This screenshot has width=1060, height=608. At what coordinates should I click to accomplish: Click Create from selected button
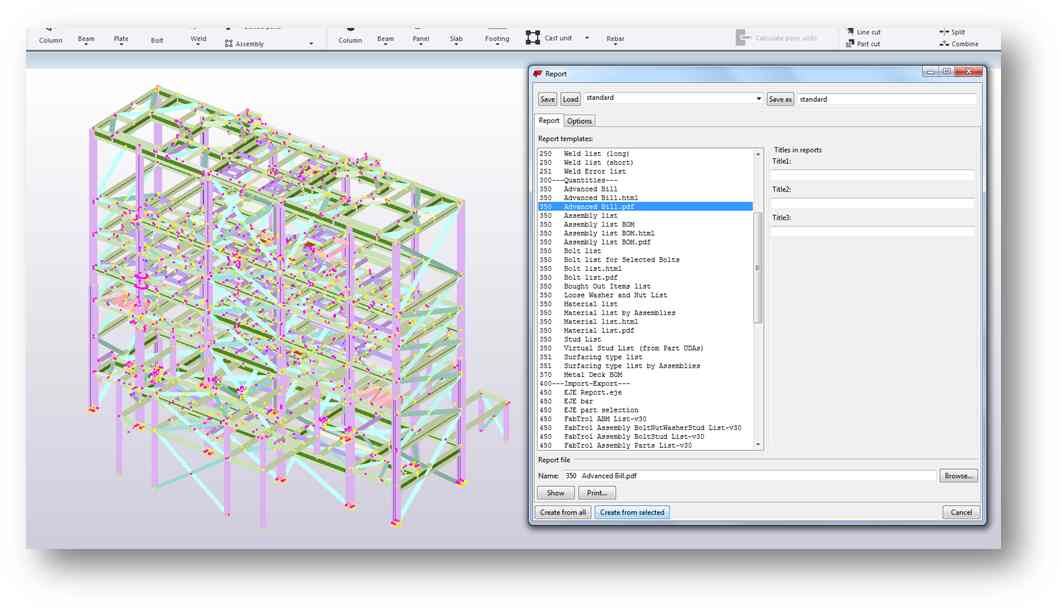point(631,512)
